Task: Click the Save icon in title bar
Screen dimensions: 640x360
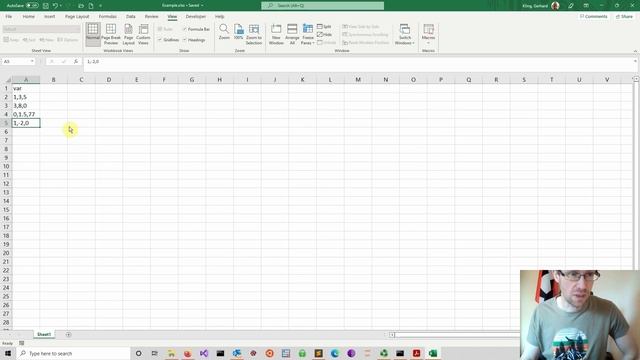Action: tap(46, 6)
